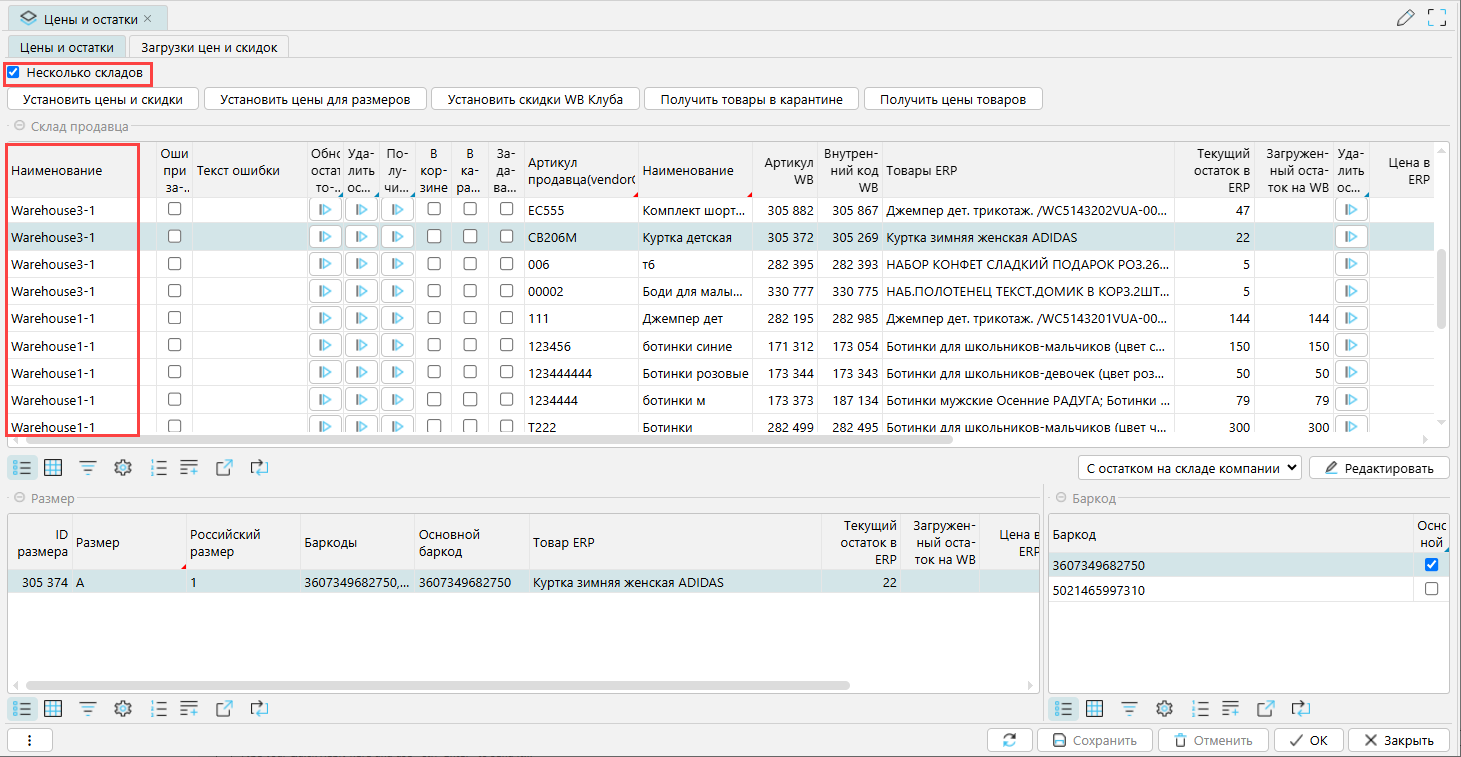
Task: Tick the В корзине checkbox for article EC555
Action: pos(434,210)
